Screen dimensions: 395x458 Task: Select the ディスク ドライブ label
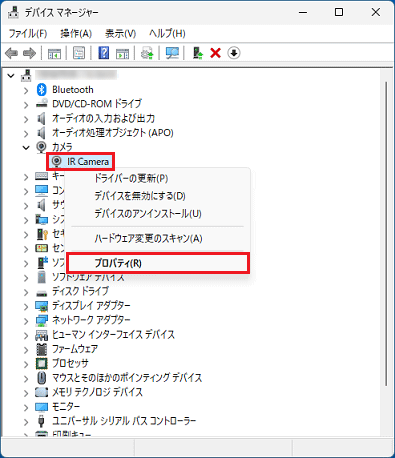pyautogui.click(x=80, y=291)
